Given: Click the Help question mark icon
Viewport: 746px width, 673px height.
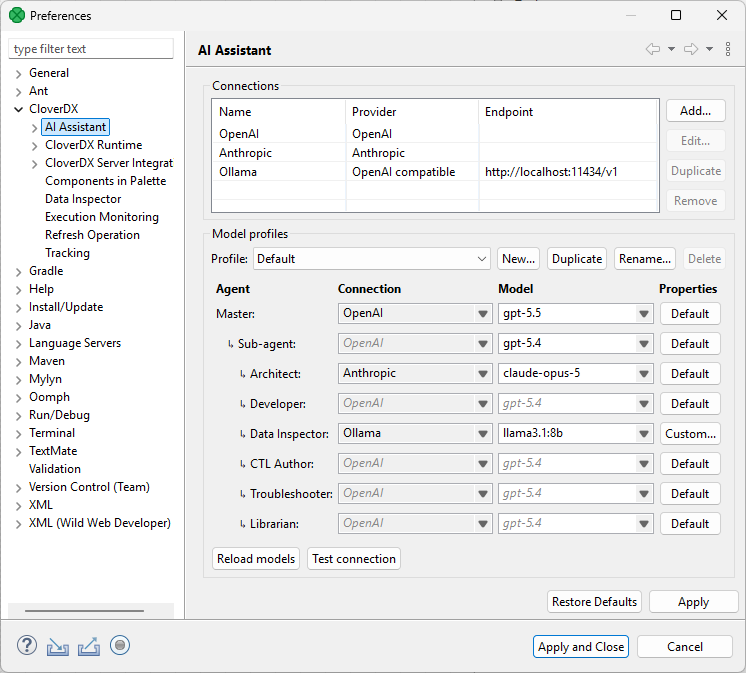Looking at the screenshot, I should pos(27,645).
